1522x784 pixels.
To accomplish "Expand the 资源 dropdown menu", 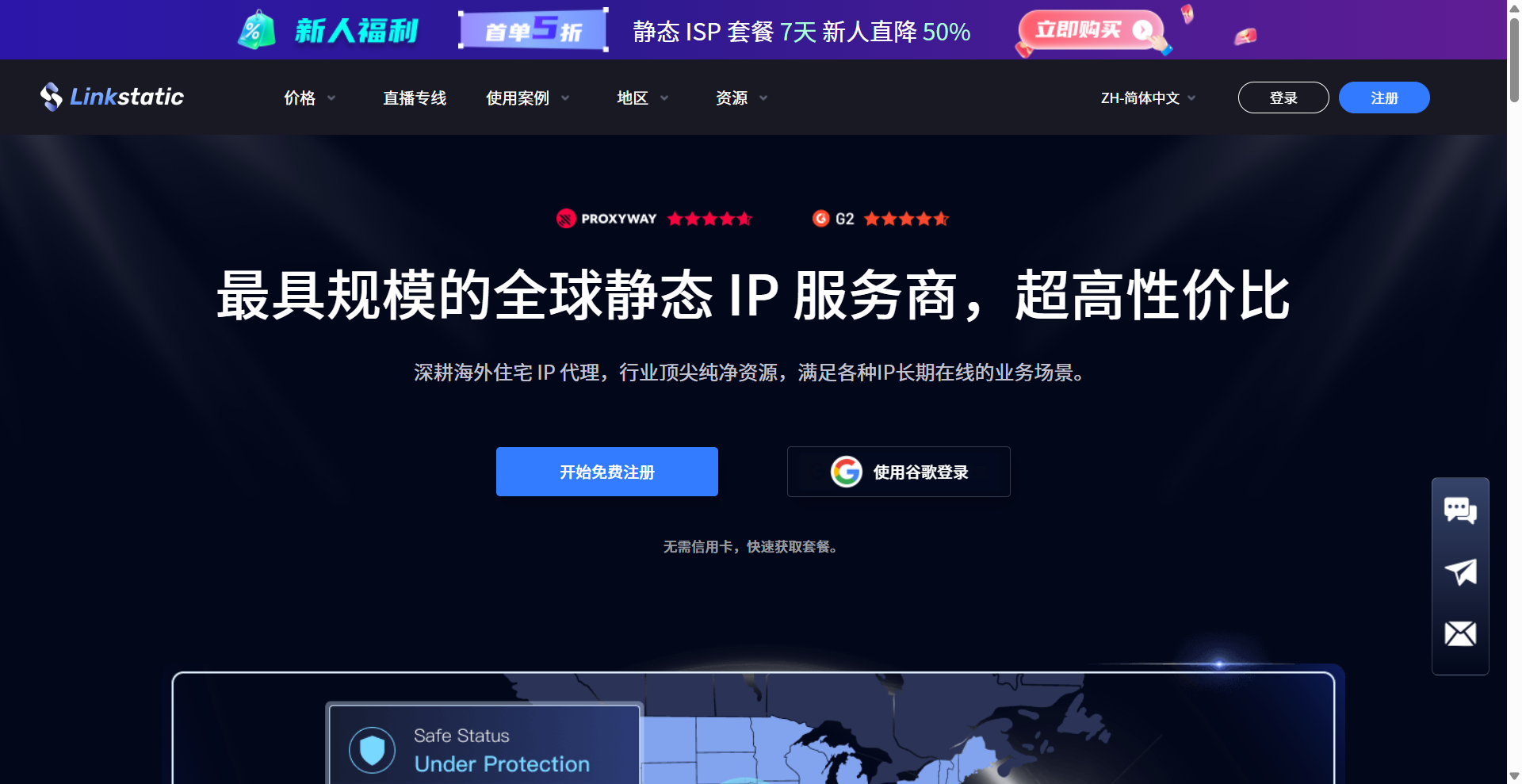I will click(742, 98).
